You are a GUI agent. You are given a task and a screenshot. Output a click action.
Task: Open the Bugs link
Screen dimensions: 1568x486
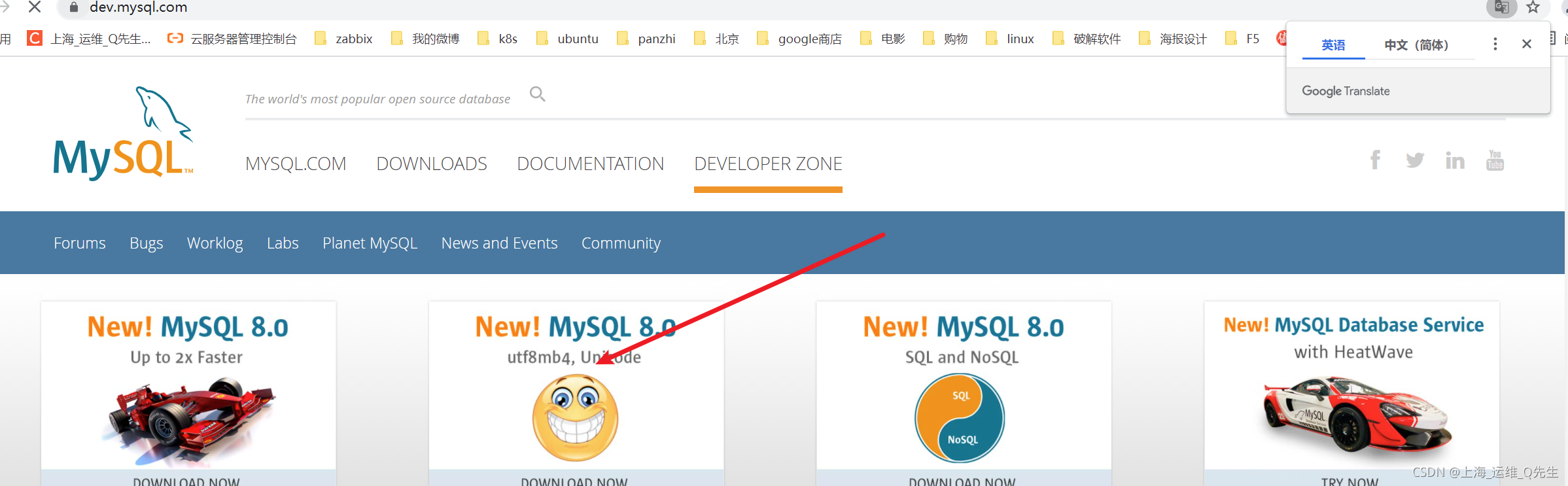147,243
